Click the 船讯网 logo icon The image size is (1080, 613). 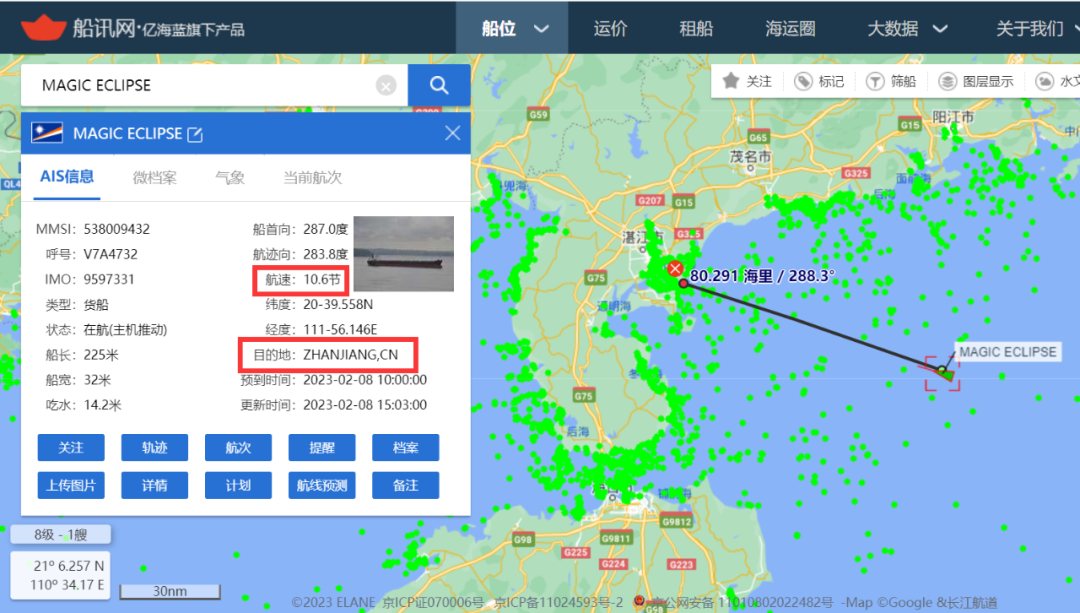tap(42, 27)
